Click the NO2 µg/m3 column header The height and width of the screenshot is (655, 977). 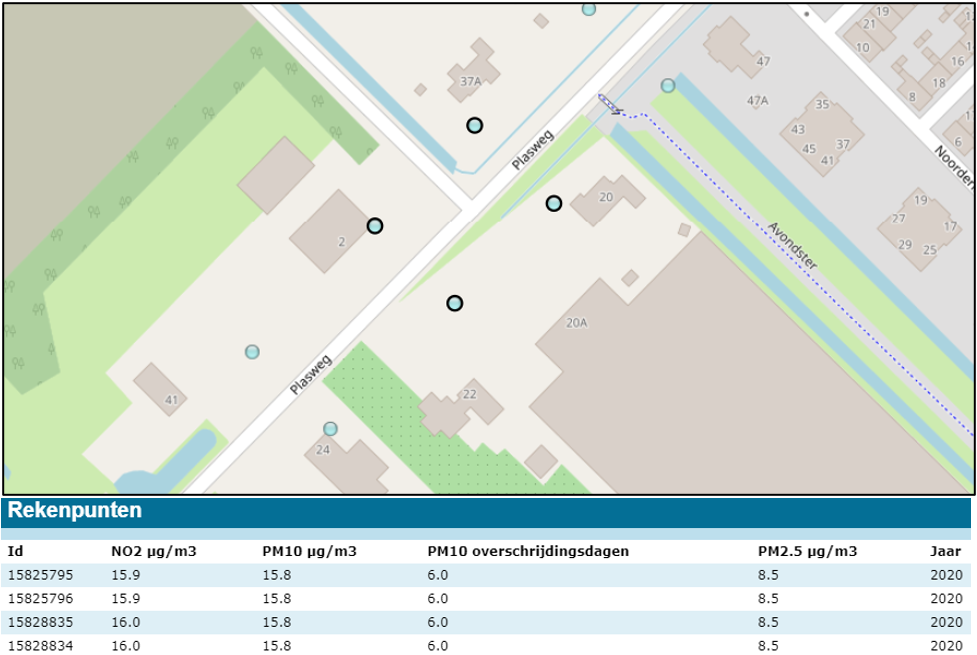point(154,552)
